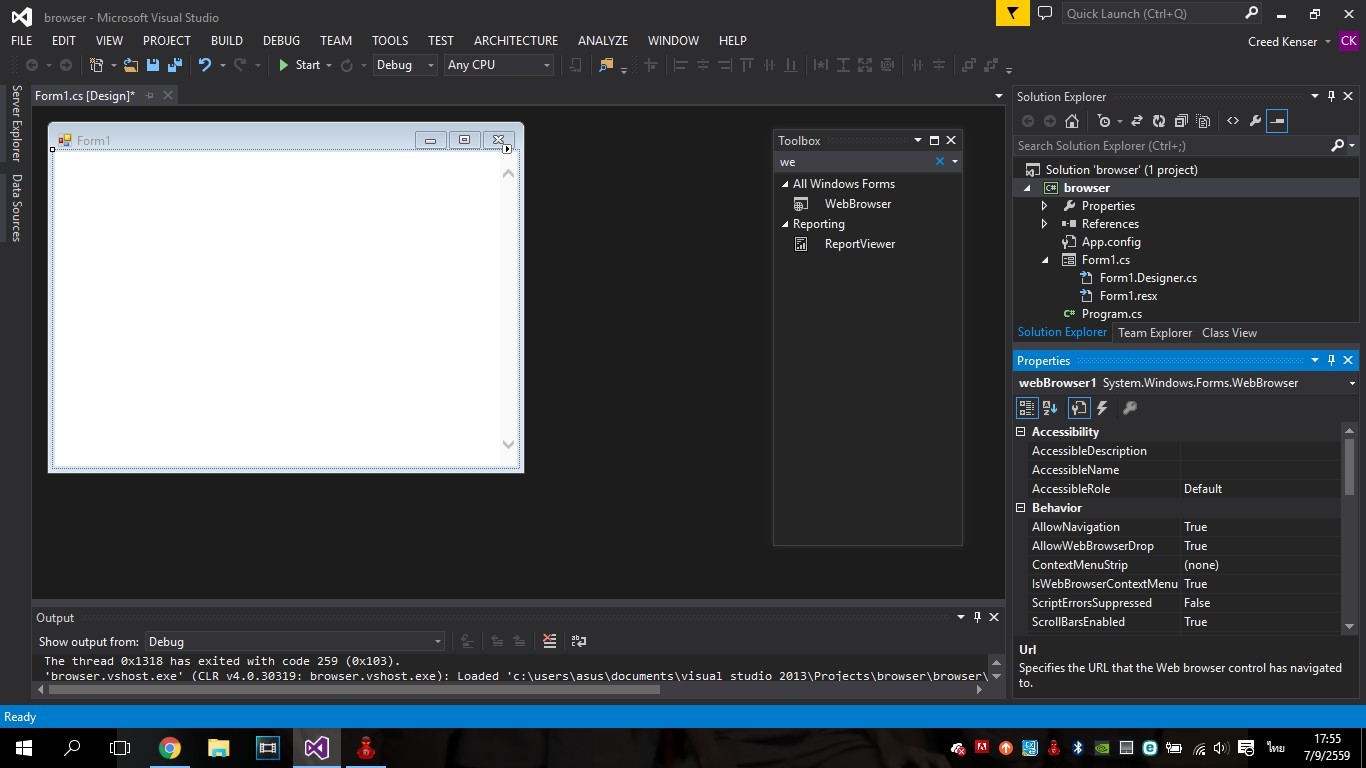
Task: Open the feedback speech bubble icon
Action: click(1045, 13)
